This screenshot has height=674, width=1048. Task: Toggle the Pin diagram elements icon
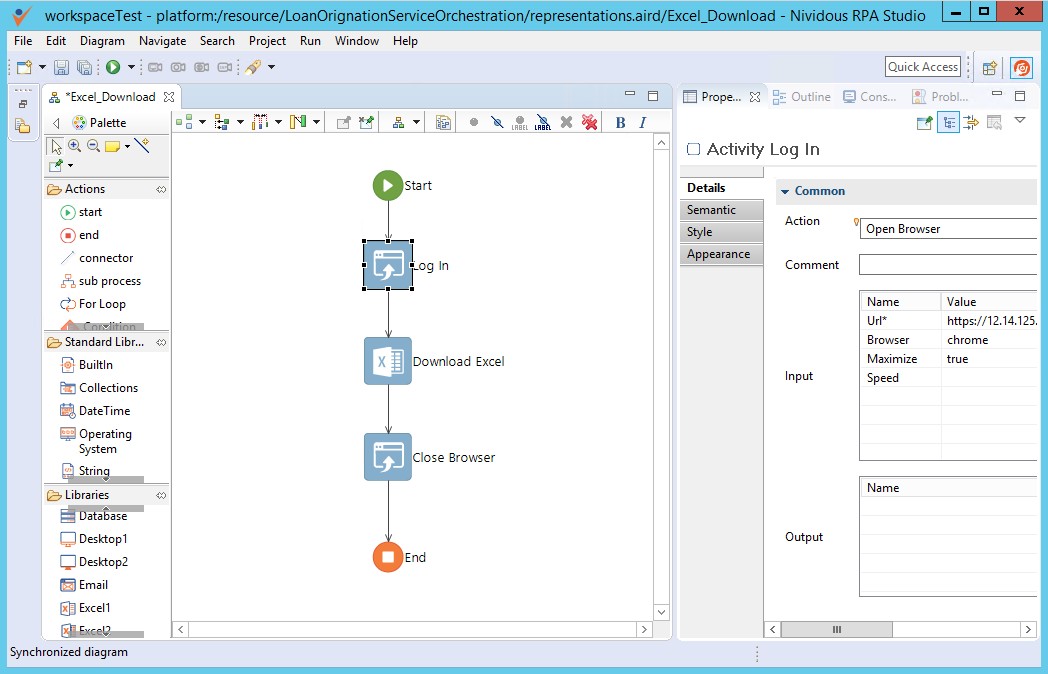click(344, 122)
